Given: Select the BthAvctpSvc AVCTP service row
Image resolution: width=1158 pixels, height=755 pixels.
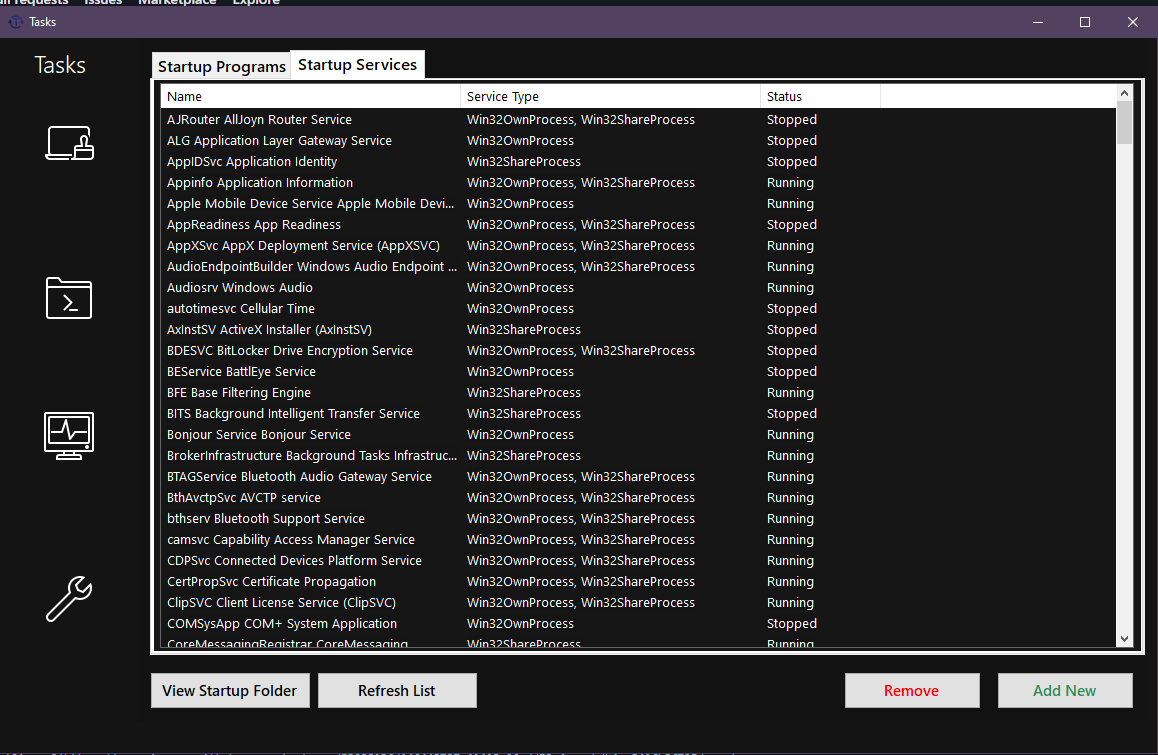Looking at the screenshot, I should coord(638,498).
